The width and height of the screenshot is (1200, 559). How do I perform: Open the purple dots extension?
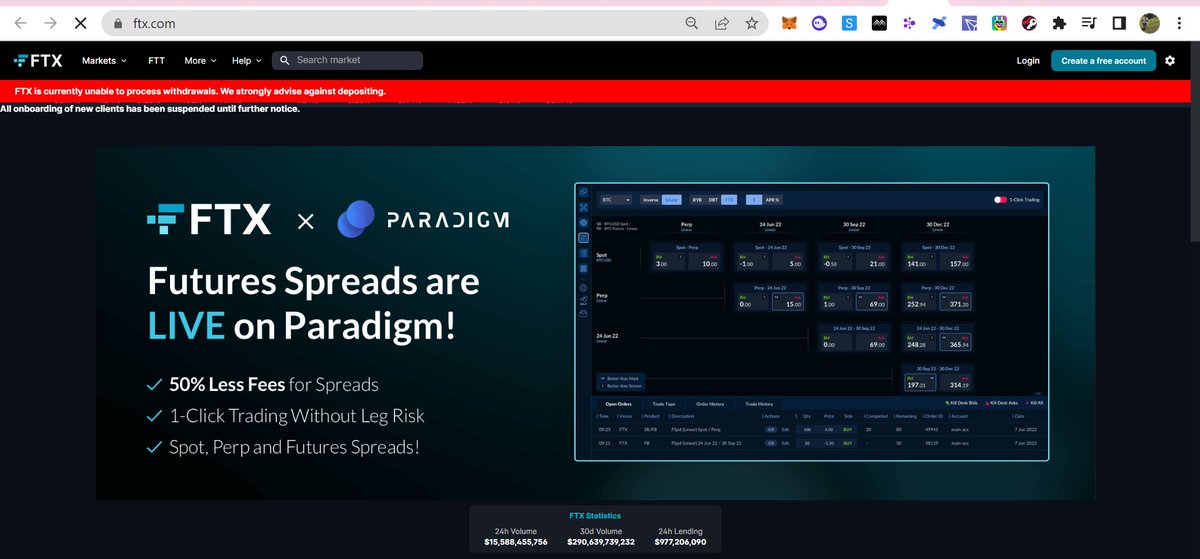[x=908, y=23]
